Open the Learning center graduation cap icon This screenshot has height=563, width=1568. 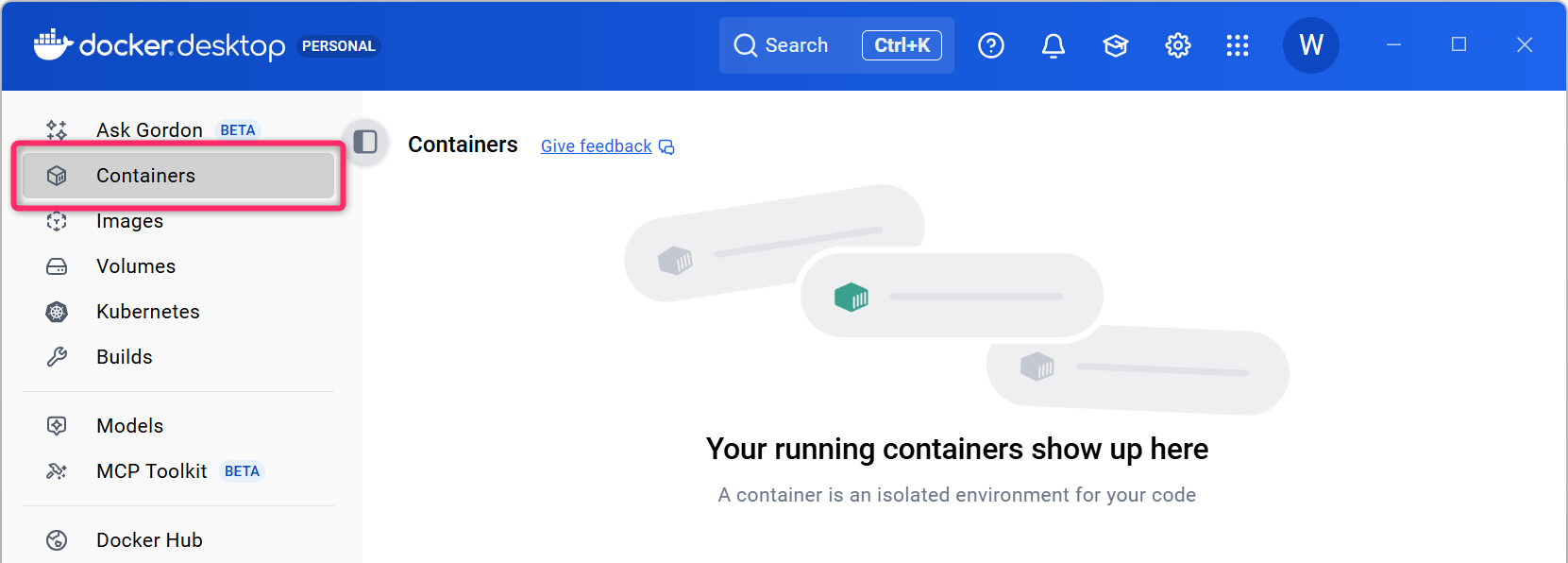pyautogui.click(x=1115, y=45)
